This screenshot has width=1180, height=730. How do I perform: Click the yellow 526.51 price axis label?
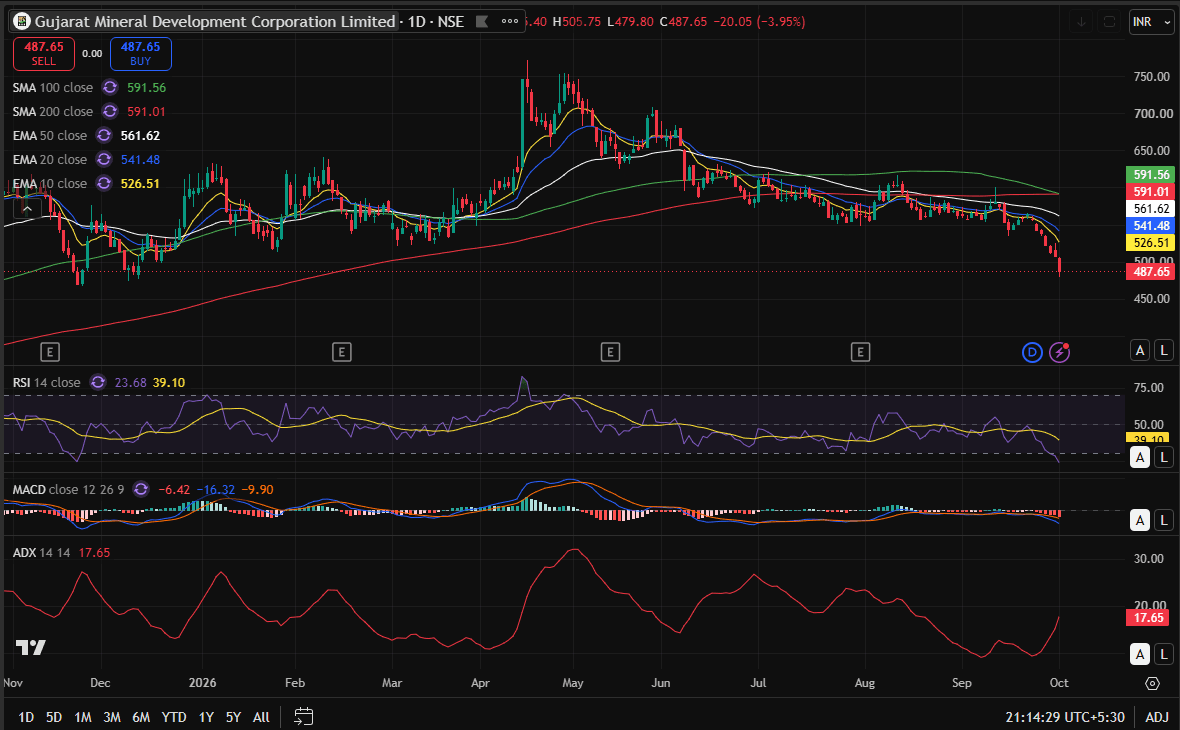1151,243
